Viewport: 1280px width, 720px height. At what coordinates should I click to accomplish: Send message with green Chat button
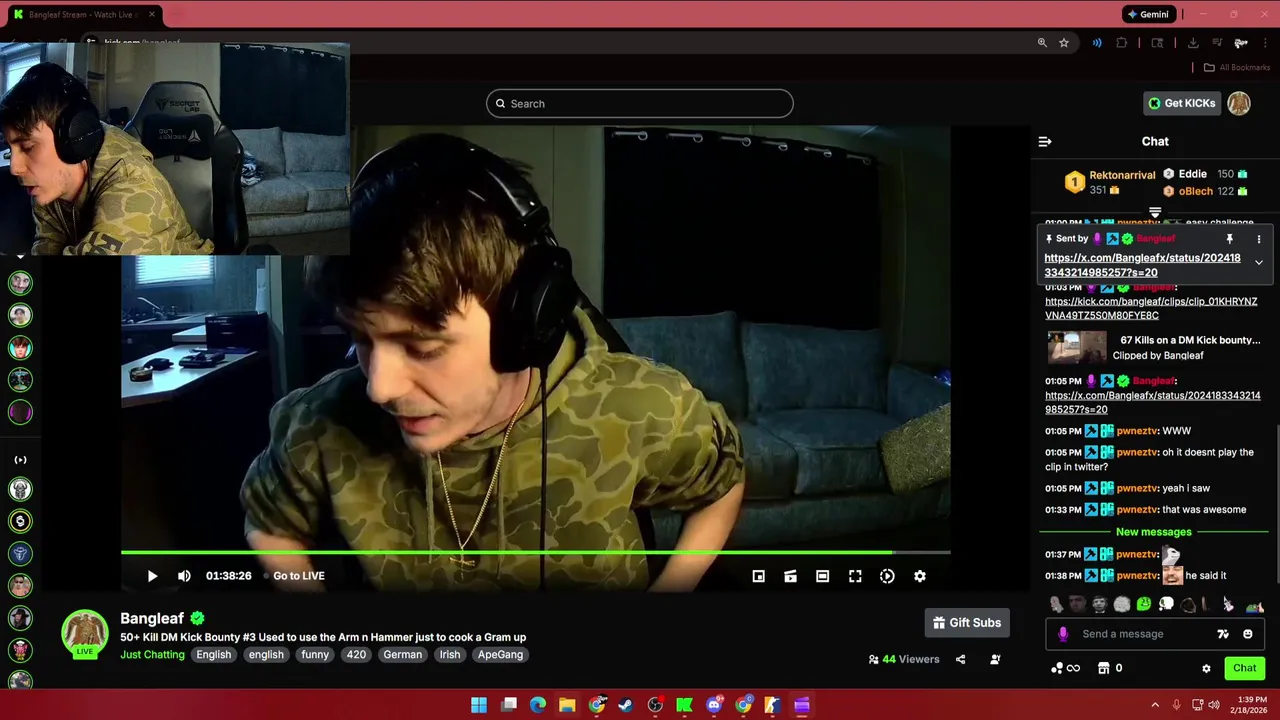click(x=1244, y=668)
